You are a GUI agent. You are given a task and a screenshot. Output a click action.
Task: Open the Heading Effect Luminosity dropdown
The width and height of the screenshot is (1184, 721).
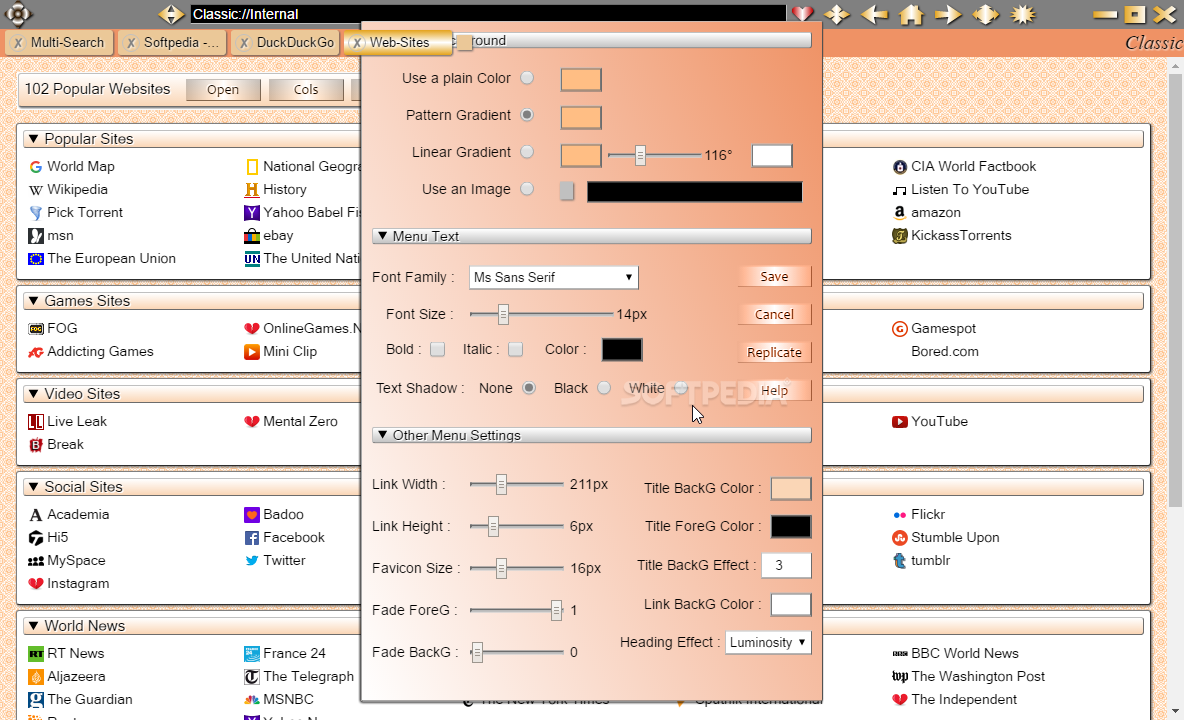click(x=768, y=642)
